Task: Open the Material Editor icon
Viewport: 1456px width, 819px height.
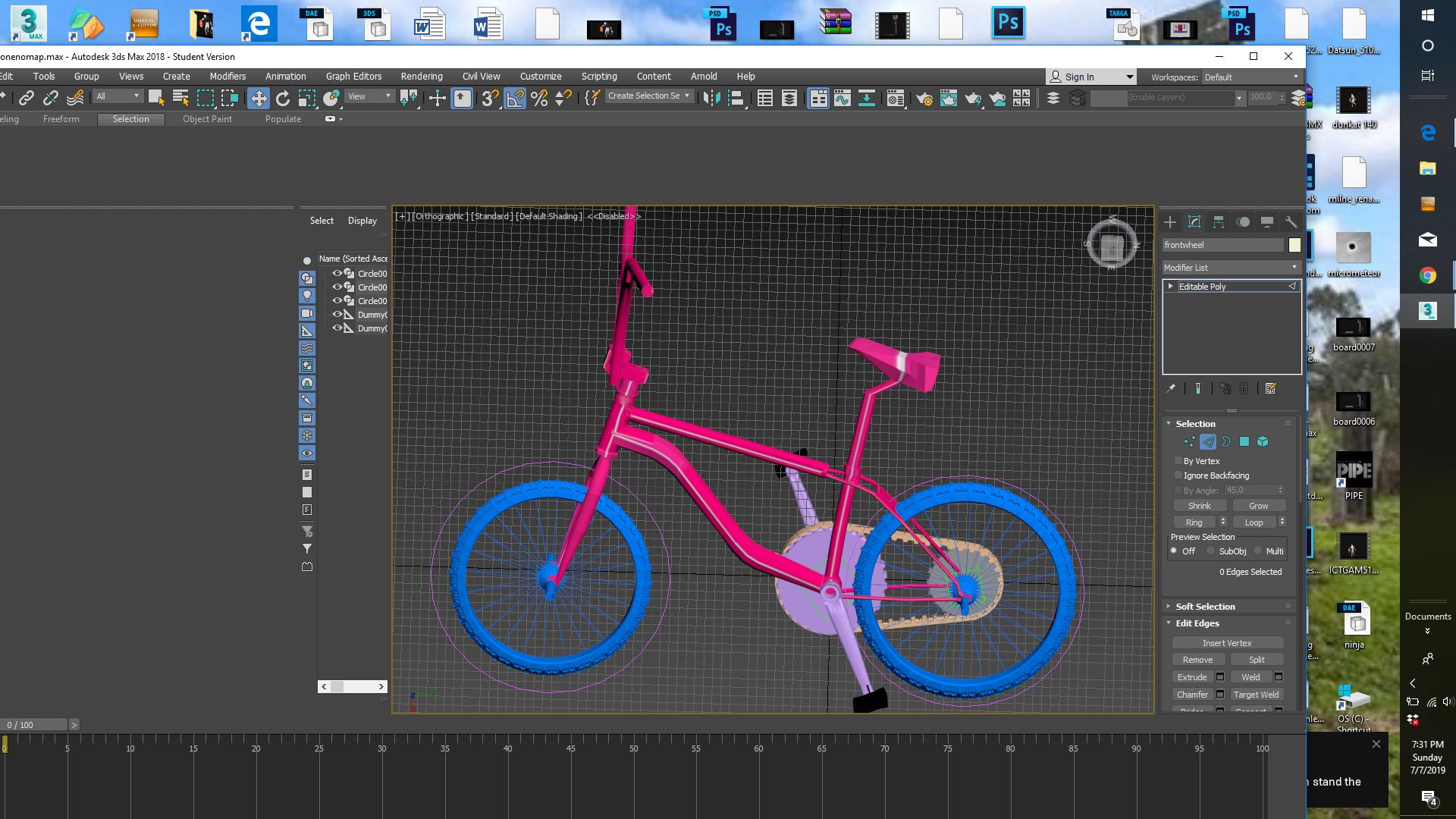Action: [x=895, y=98]
